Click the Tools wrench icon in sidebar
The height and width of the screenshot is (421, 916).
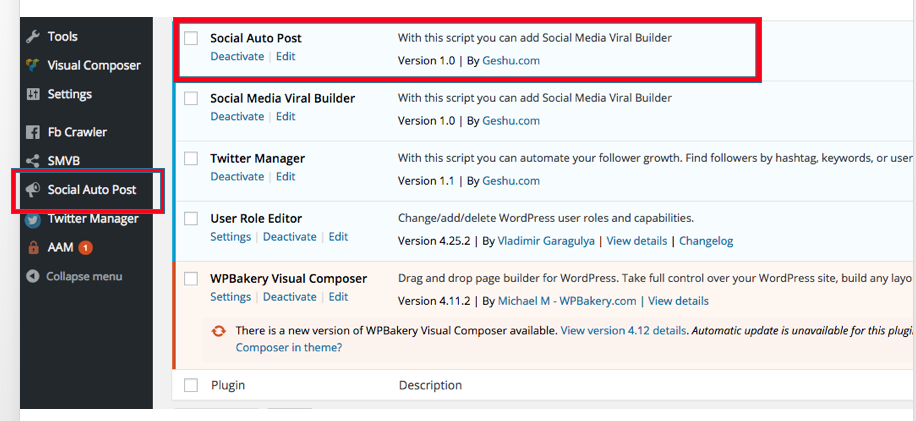(33, 37)
